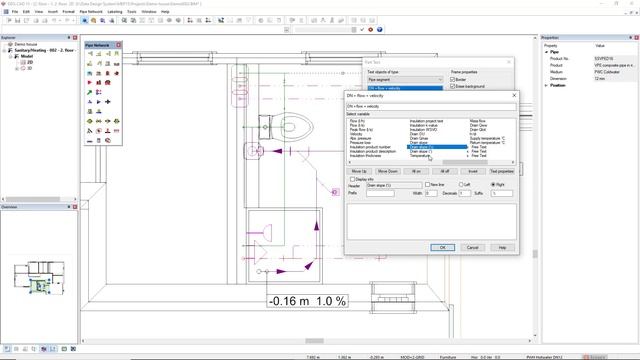
Task: Click the DN + flow + velocity name field
Action: [431, 107]
